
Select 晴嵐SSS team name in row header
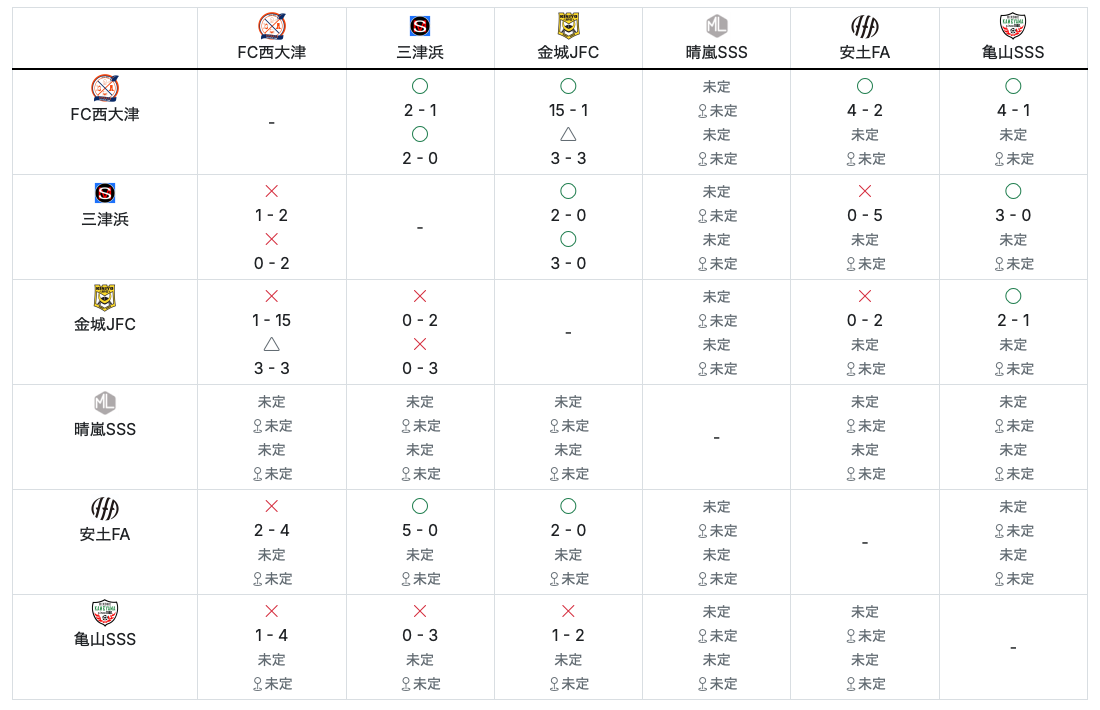(105, 429)
